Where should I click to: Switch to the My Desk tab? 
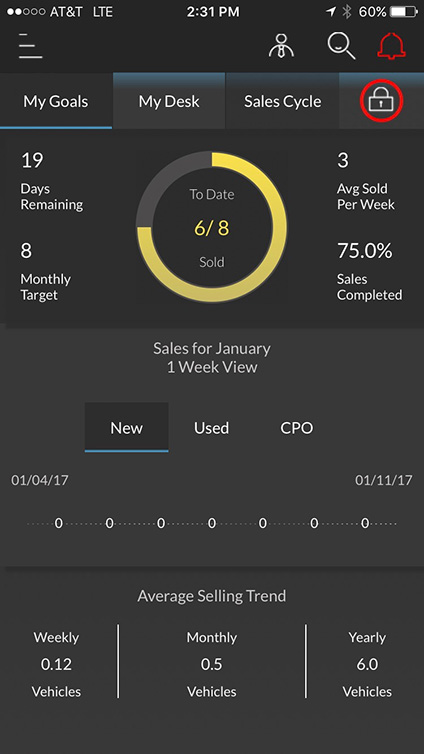point(169,101)
